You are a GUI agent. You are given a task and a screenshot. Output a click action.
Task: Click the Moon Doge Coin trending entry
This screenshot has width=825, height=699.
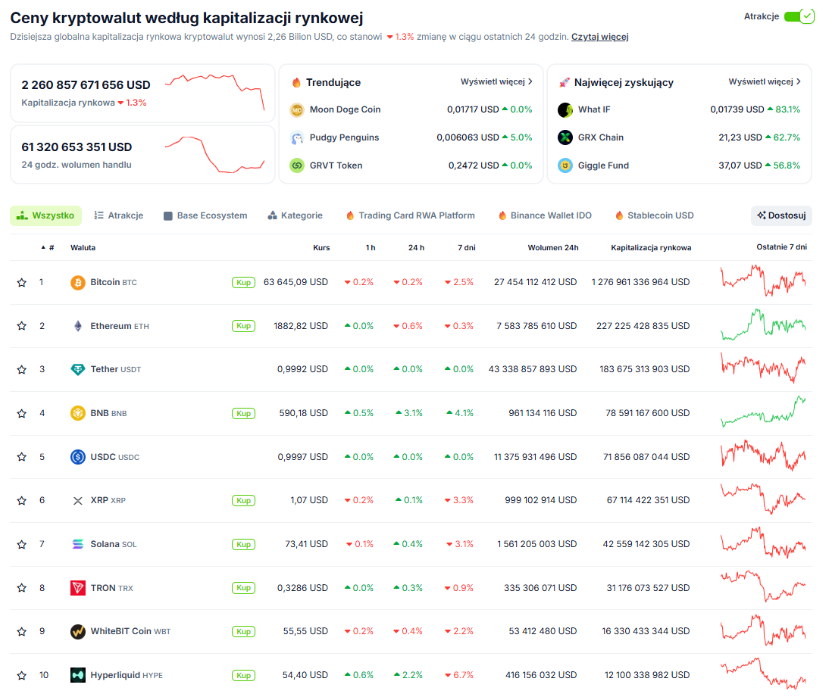411,110
